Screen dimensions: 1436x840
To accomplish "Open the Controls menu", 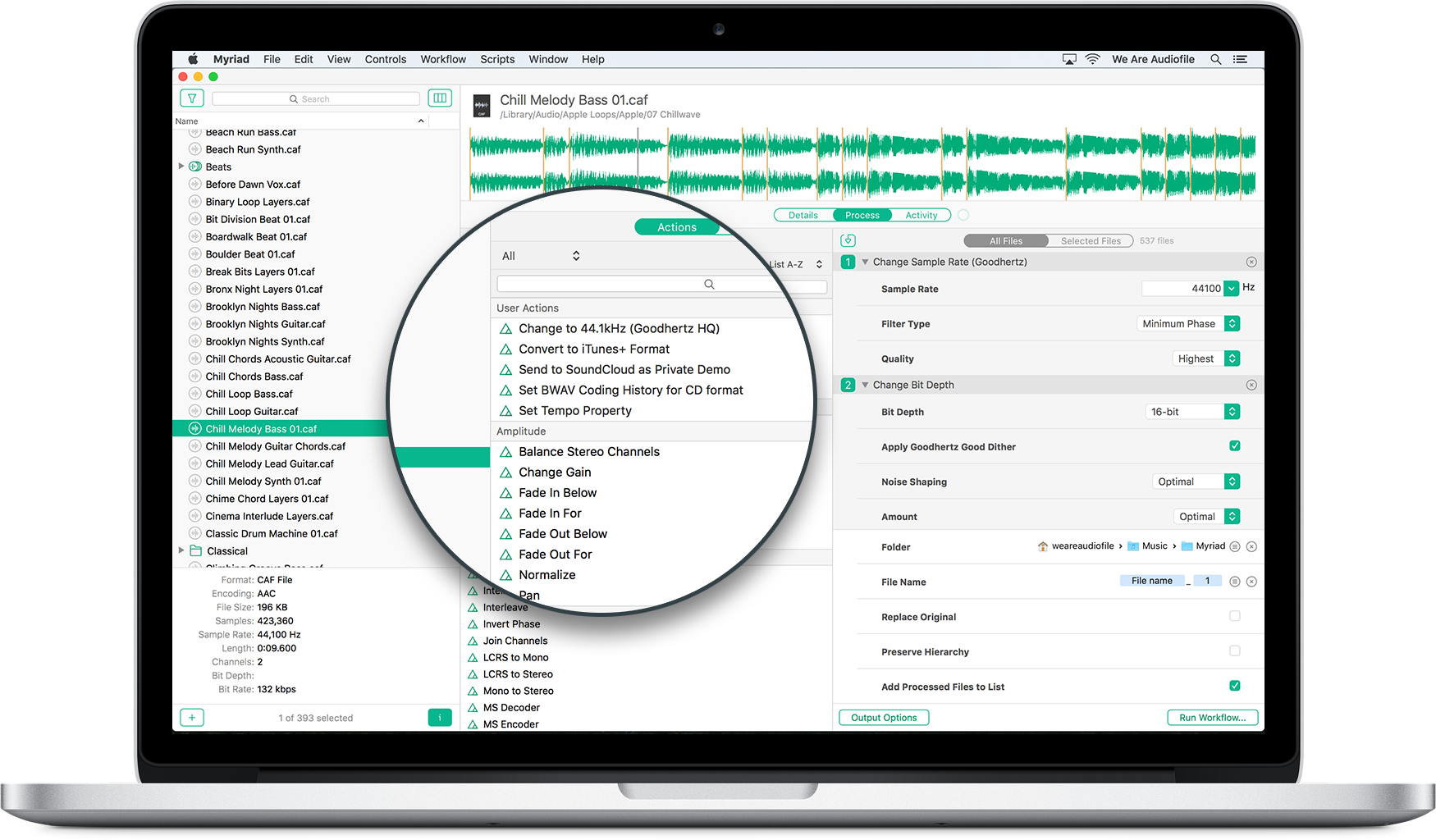I will click(386, 59).
